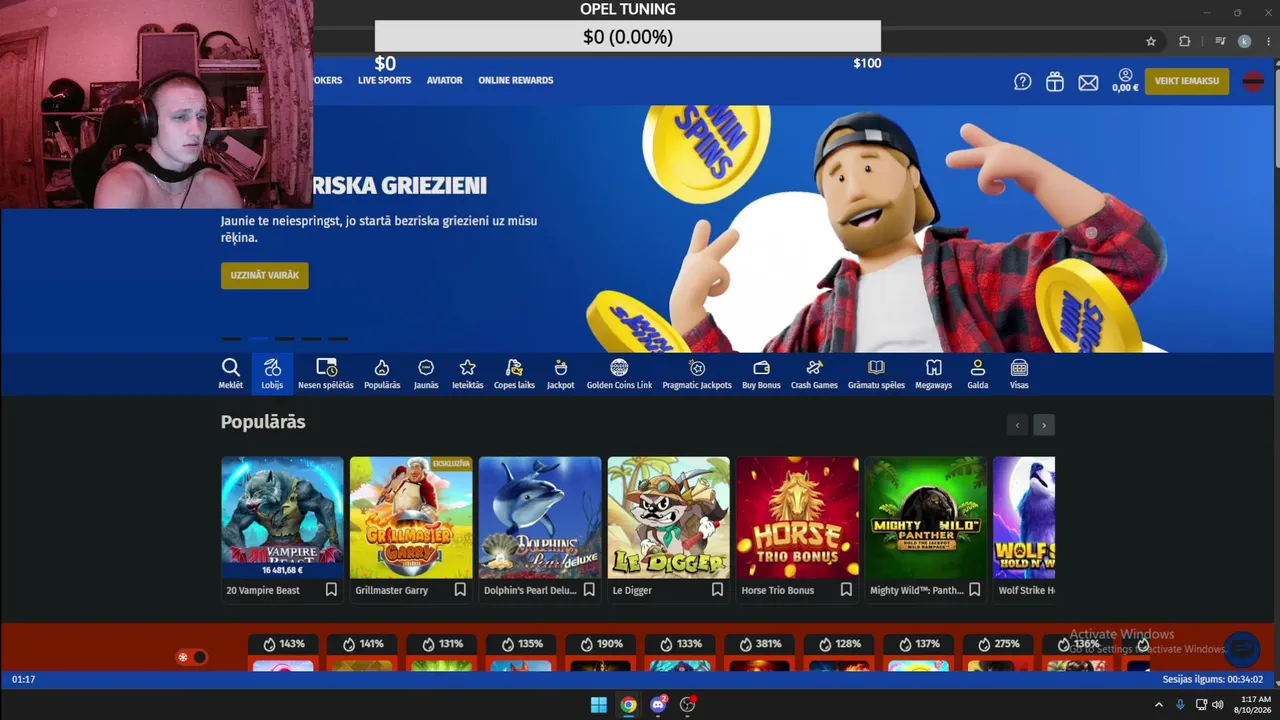
Task: Open Golden Coins Link category
Action: tap(619, 373)
